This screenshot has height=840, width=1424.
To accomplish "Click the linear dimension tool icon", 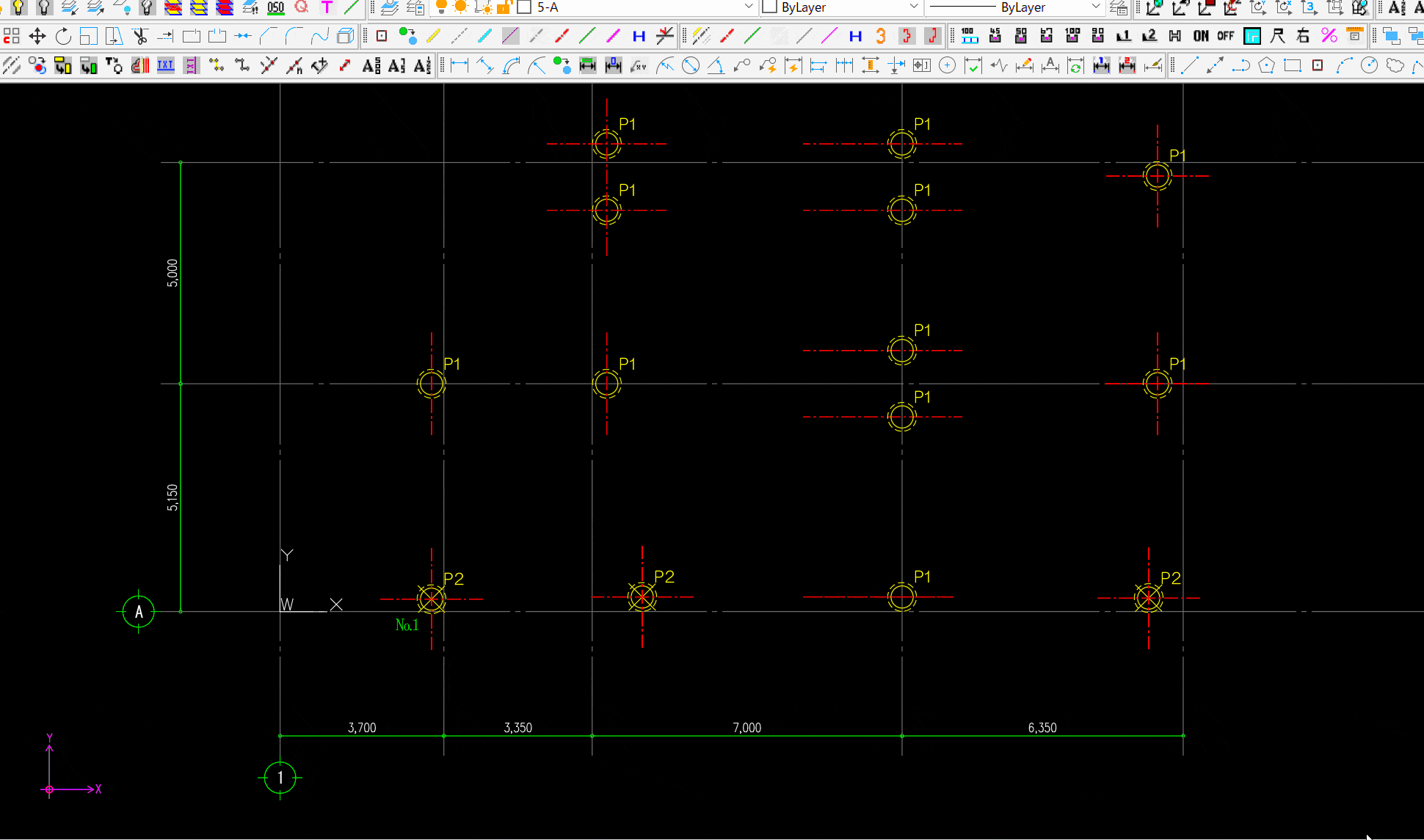I will [x=459, y=65].
